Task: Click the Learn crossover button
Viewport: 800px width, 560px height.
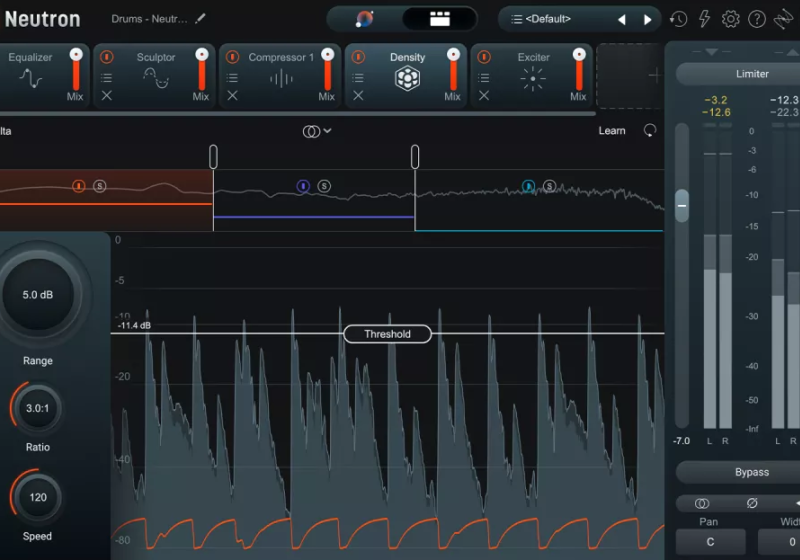Action: pos(612,131)
